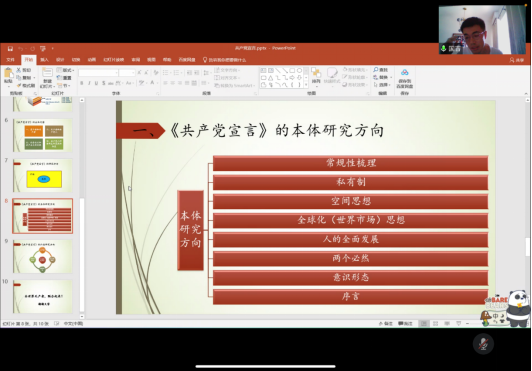This screenshot has width=532, height=371.
Task: Open the File menu tab
Action: (11, 60)
